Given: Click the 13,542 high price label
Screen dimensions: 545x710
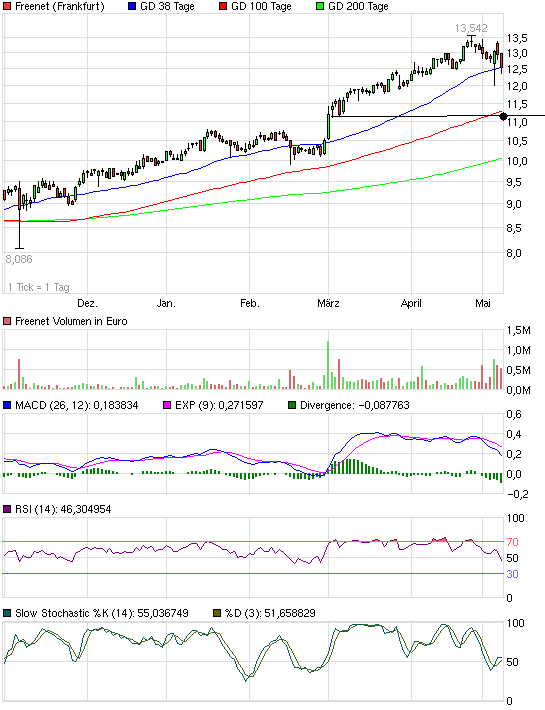Looking at the screenshot, I should 471,28.
